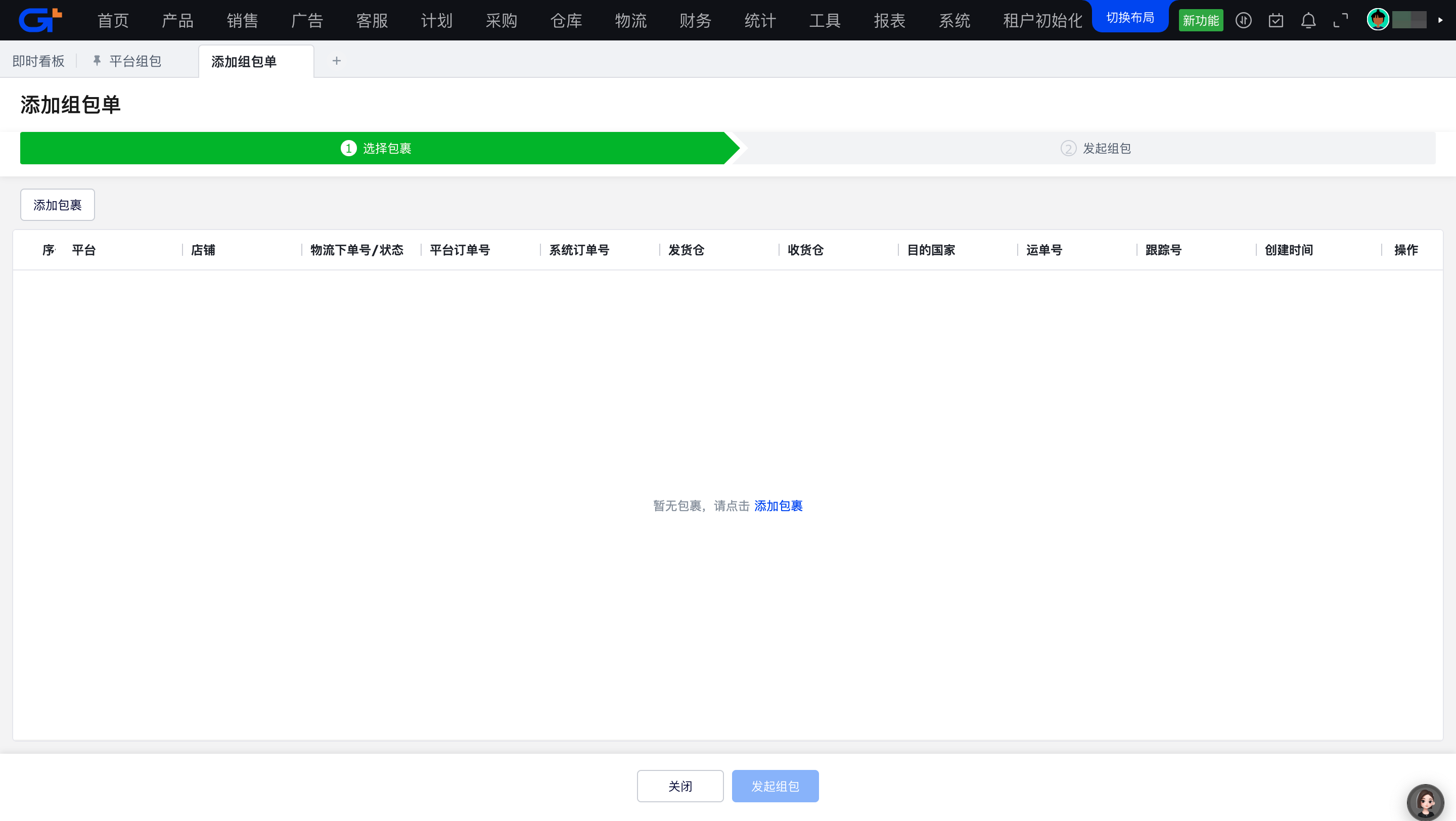
Task: Click the 添加包裹 link in empty table
Action: pyautogui.click(x=779, y=506)
